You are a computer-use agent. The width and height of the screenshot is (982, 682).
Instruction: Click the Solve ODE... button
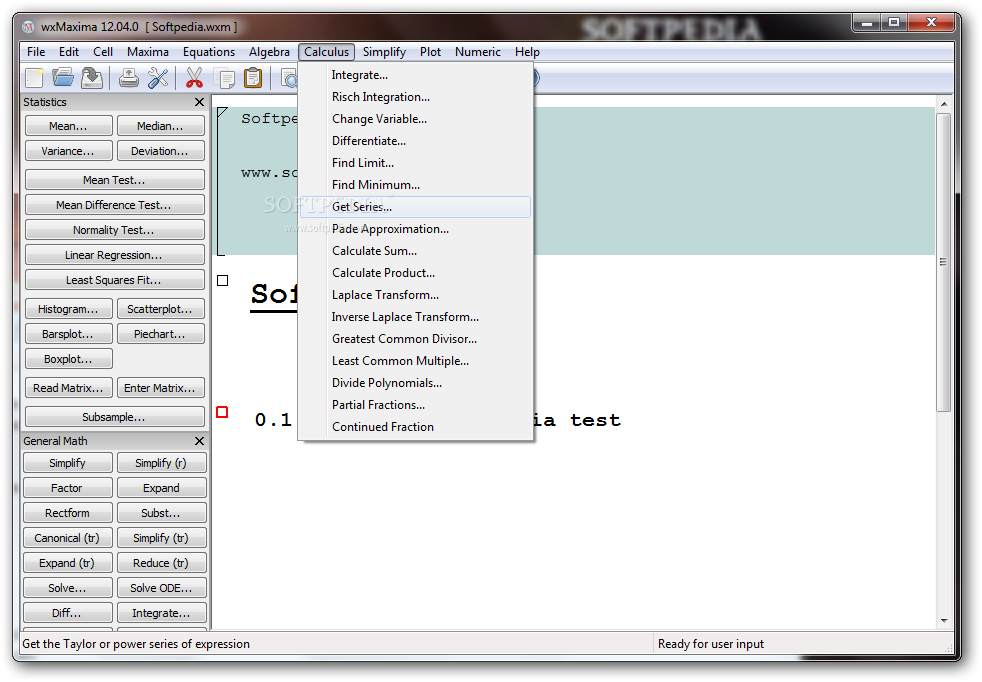[x=162, y=588]
